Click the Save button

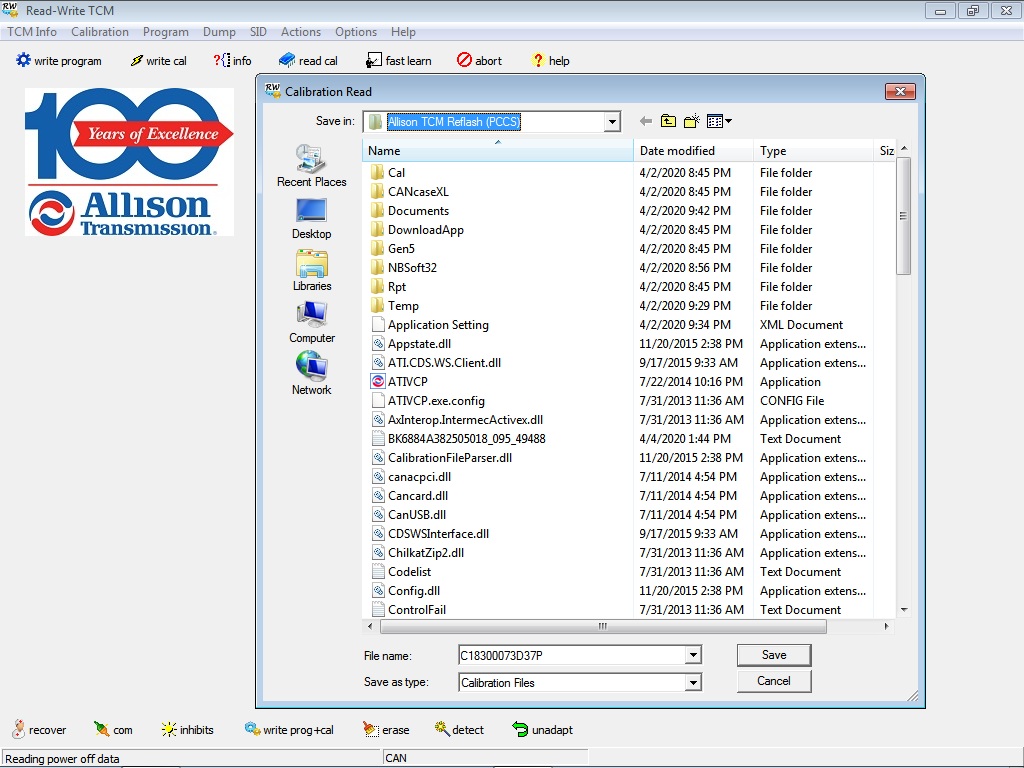pyautogui.click(x=774, y=655)
